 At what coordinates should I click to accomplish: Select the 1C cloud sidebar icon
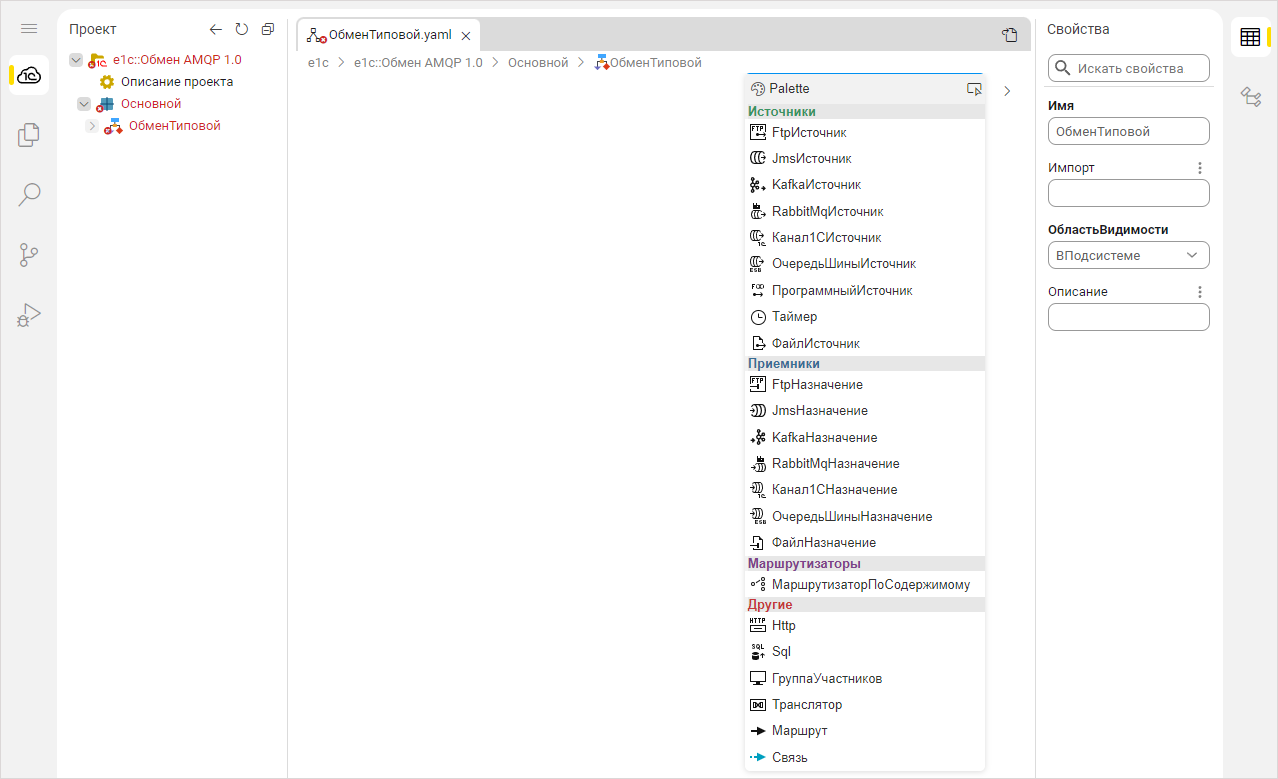pos(29,75)
